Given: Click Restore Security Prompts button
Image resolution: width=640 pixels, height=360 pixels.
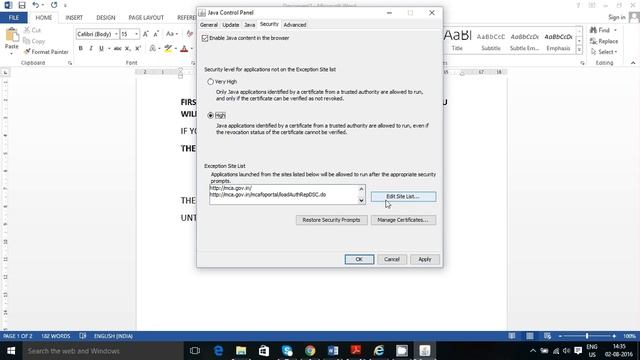Looking at the screenshot, I should click(x=331, y=220).
